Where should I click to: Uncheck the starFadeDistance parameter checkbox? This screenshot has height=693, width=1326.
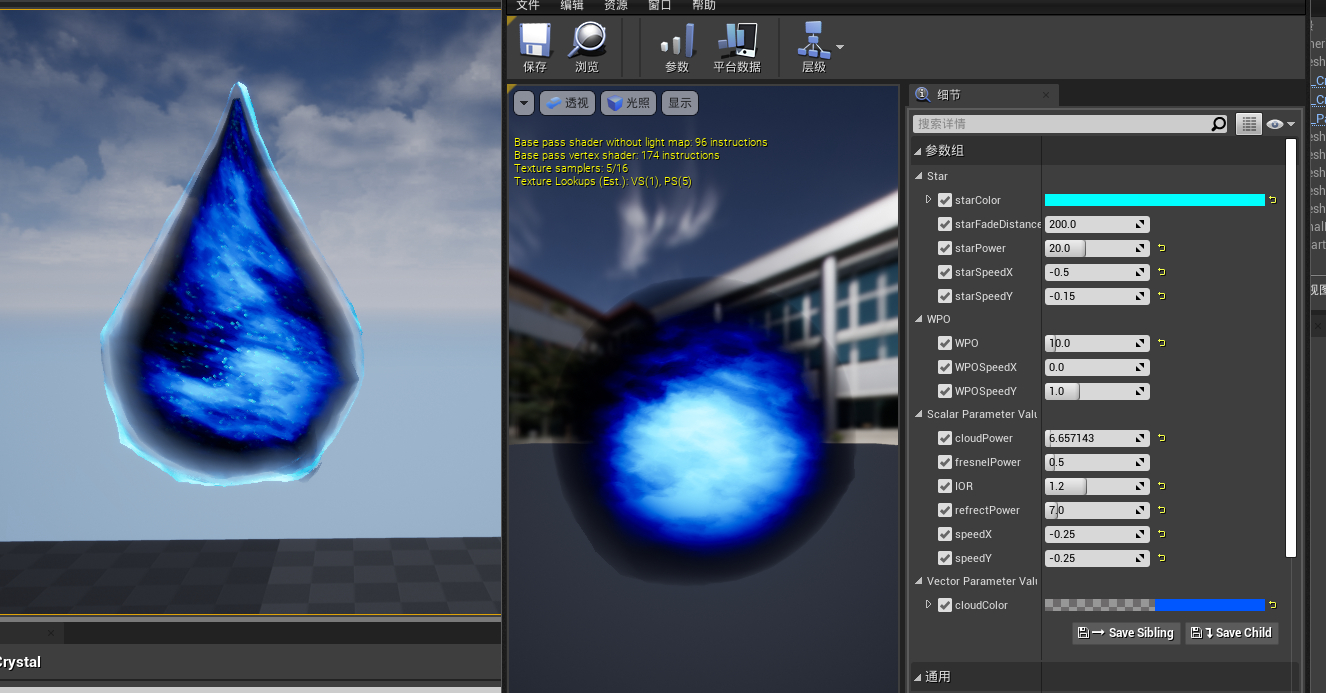945,224
